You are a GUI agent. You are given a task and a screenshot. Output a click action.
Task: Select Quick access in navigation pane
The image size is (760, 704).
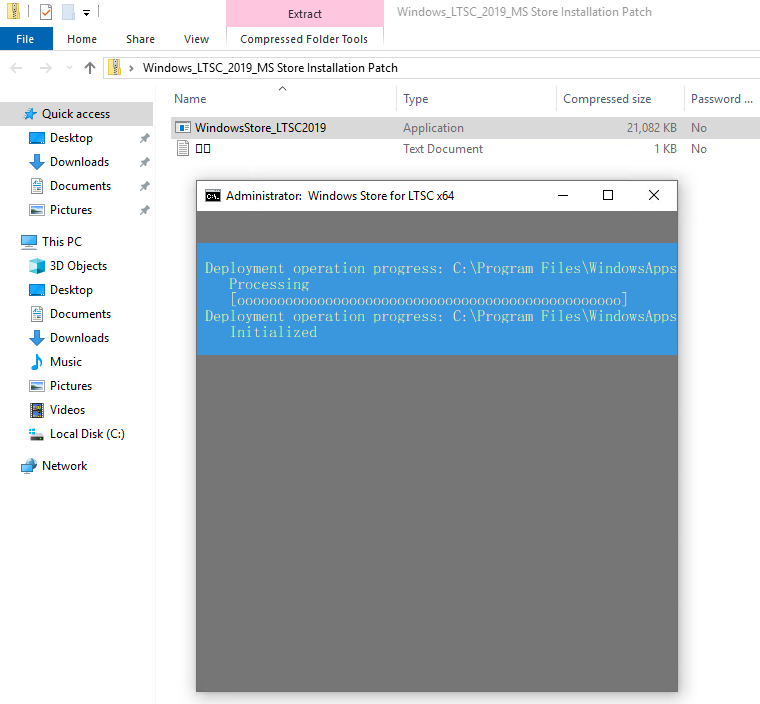pyautogui.click(x=76, y=114)
